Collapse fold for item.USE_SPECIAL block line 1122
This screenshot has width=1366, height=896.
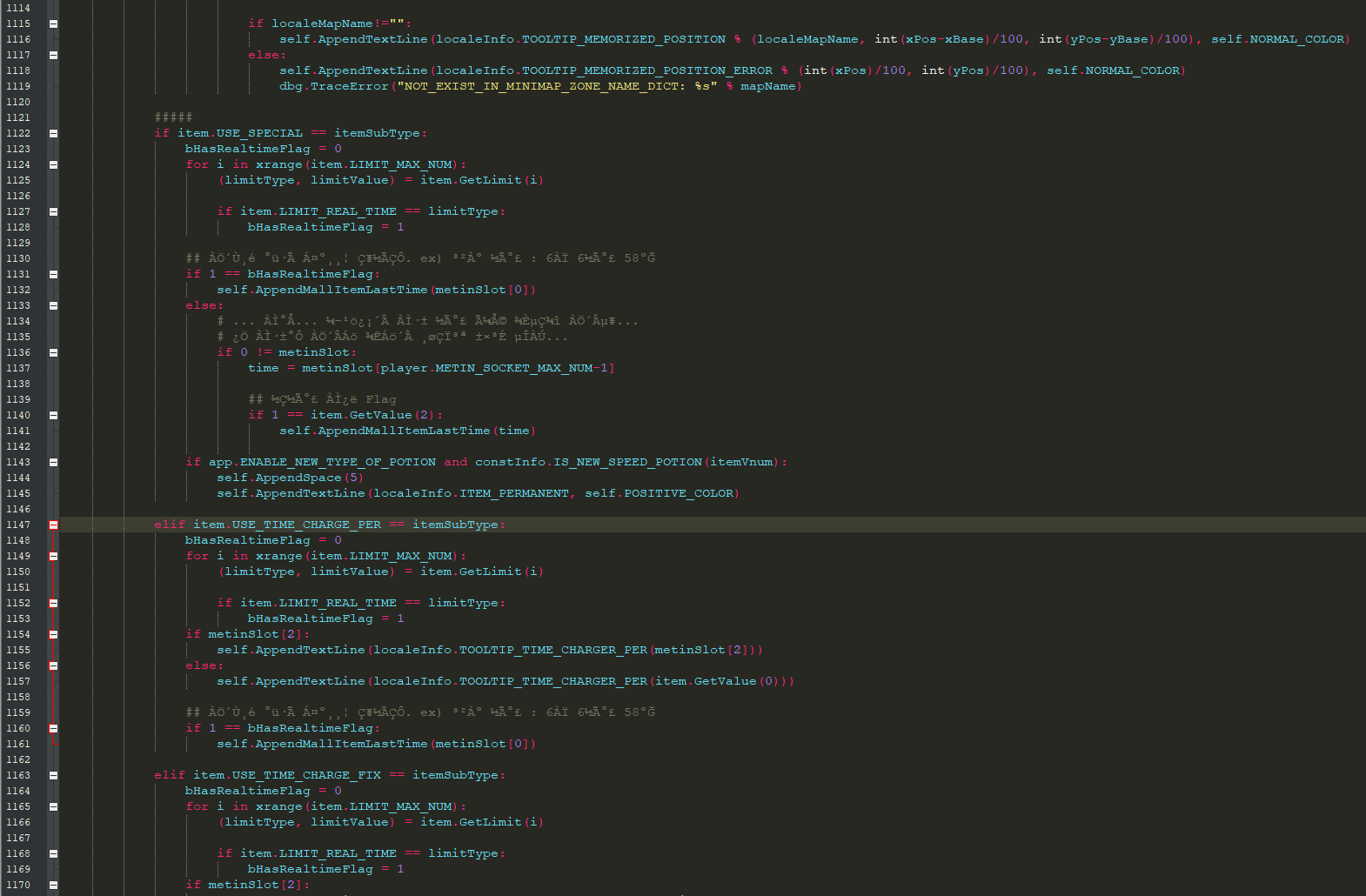(53, 133)
